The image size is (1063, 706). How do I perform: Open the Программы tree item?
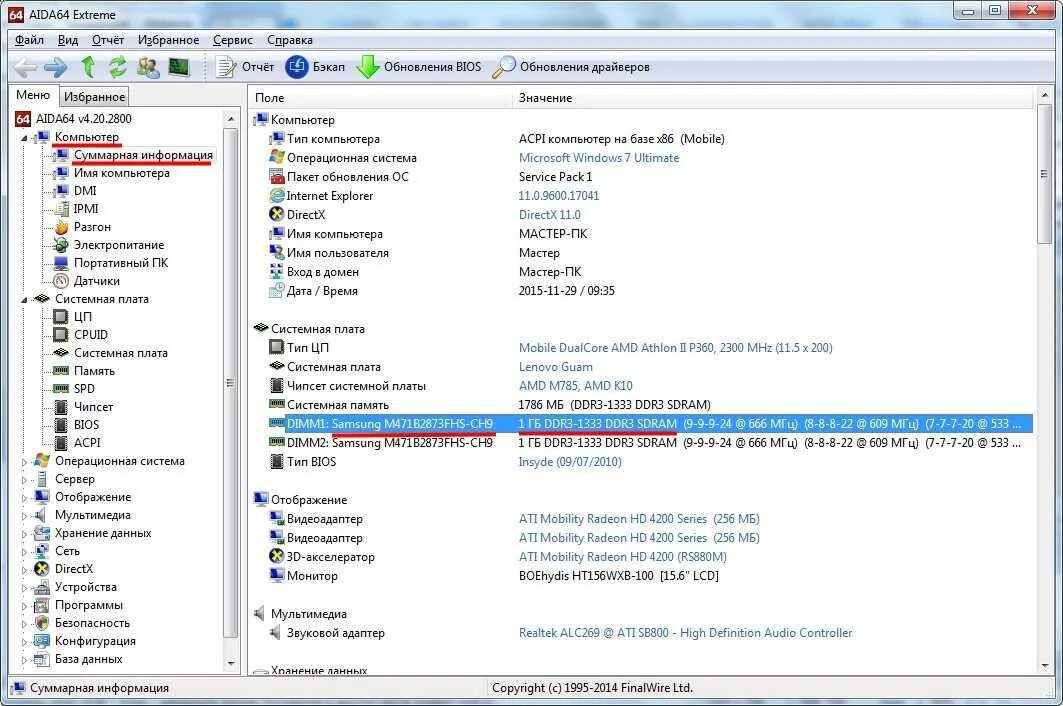click(x=89, y=605)
